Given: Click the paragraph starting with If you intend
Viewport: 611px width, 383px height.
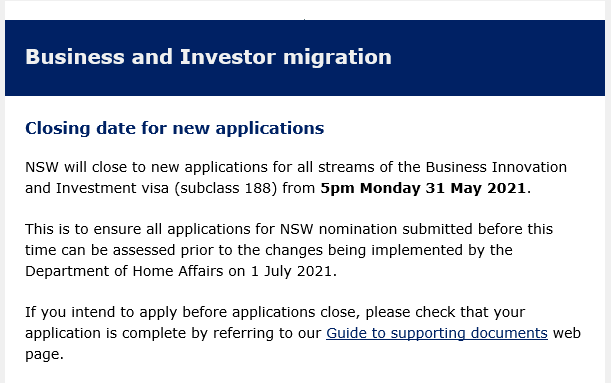Looking at the screenshot, I should (303, 333).
